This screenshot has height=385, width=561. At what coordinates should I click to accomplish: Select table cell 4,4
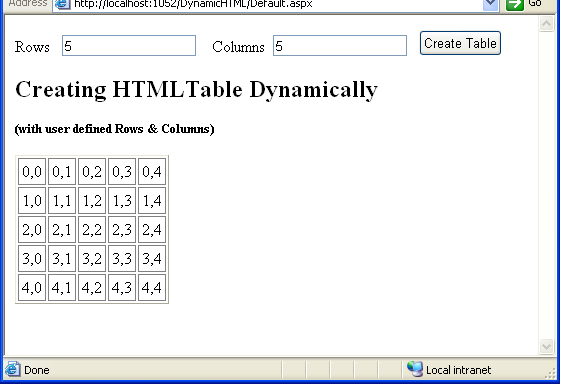(x=152, y=287)
